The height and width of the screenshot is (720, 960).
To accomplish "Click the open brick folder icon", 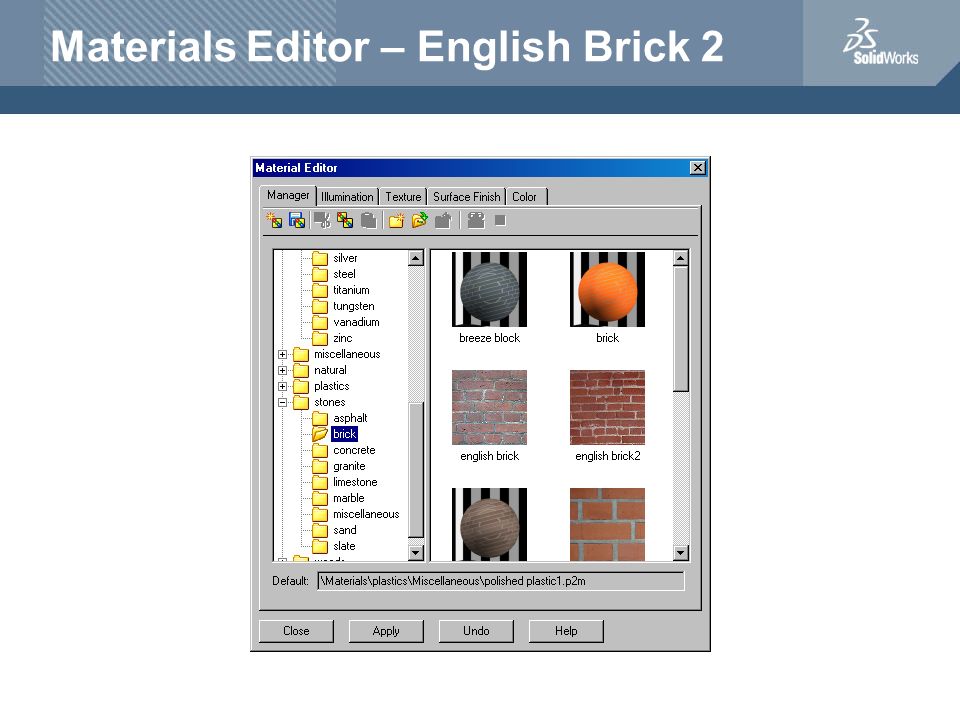I will 320,434.
